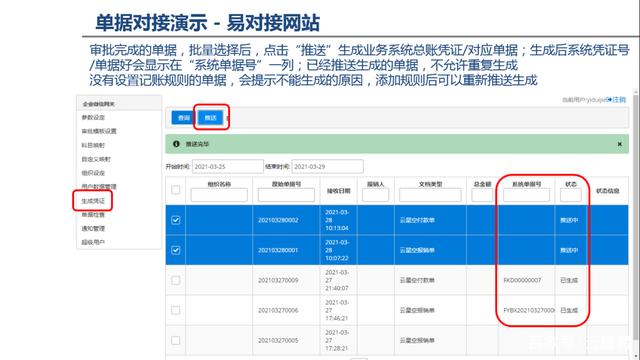Open document type link in row 202103270005

(x=417, y=340)
